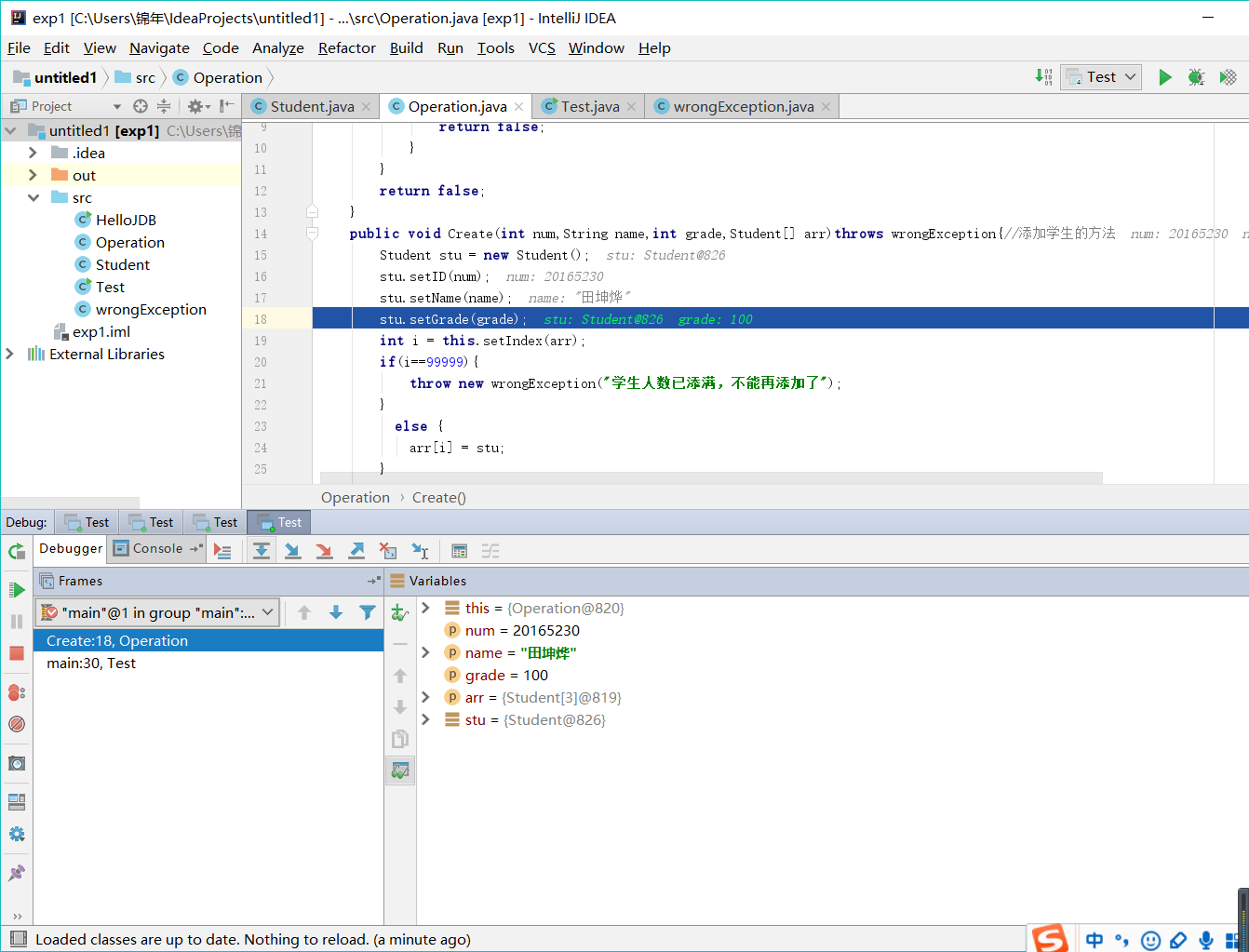
Task: Open the Test run configuration dropdown
Action: [x=1102, y=77]
